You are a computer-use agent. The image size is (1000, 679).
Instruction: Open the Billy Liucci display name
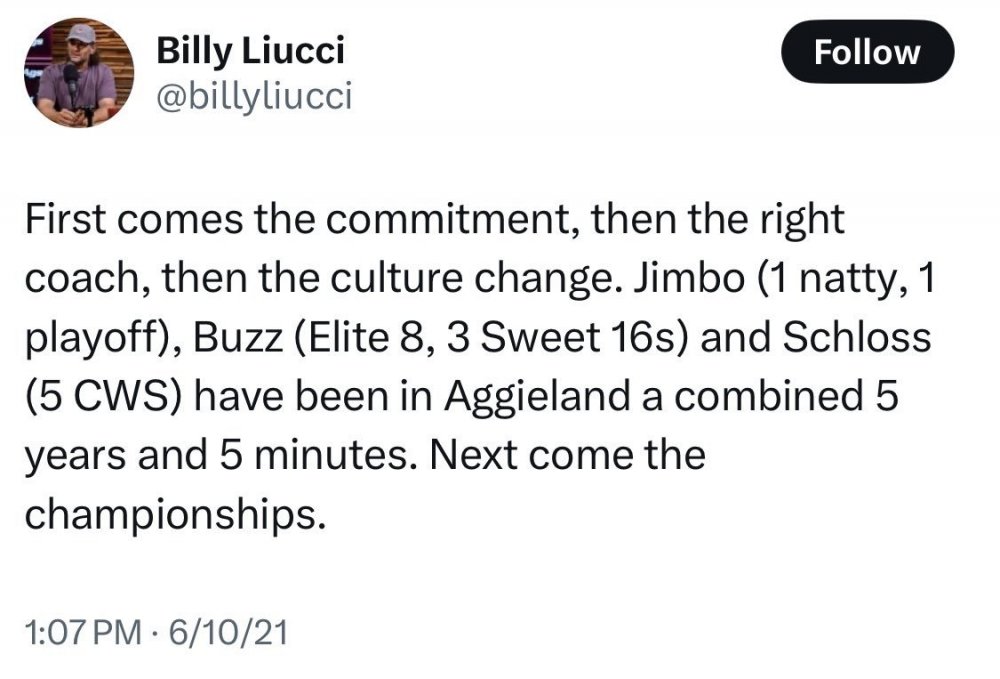tap(251, 52)
